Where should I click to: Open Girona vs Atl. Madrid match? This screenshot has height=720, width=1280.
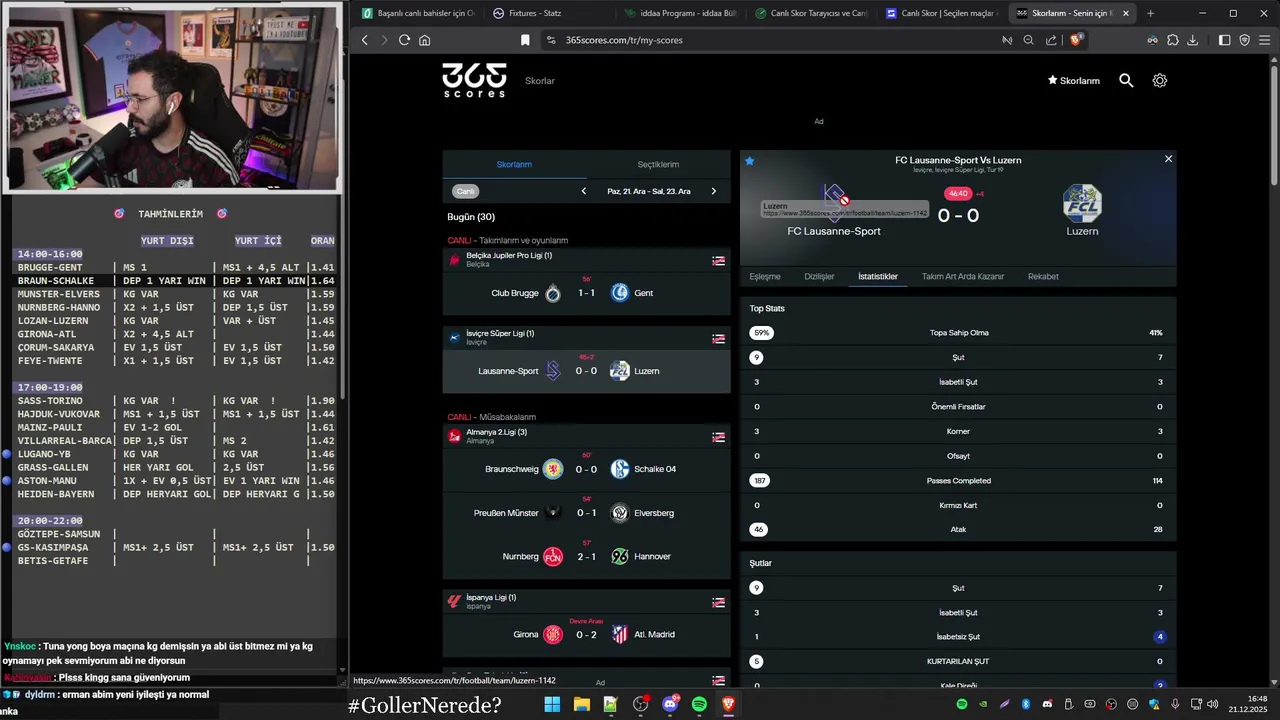click(587, 634)
